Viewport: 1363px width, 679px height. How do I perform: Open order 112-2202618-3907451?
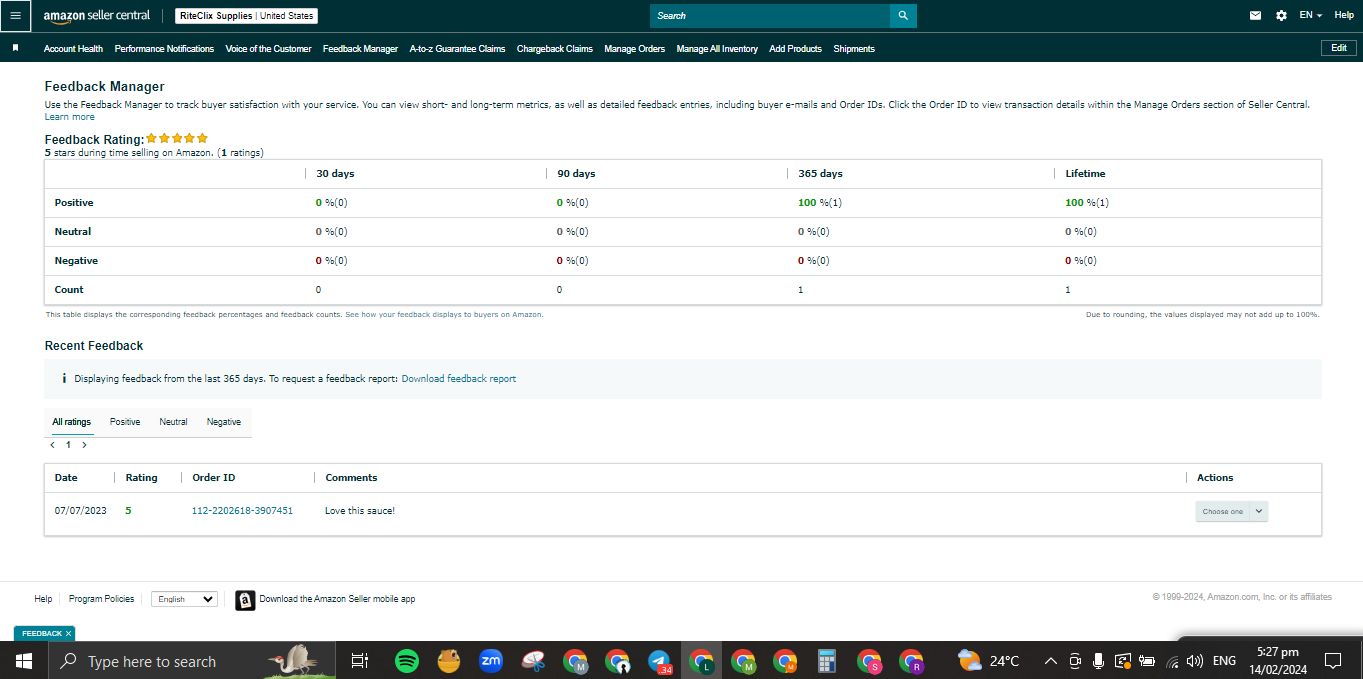tap(242, 511)
